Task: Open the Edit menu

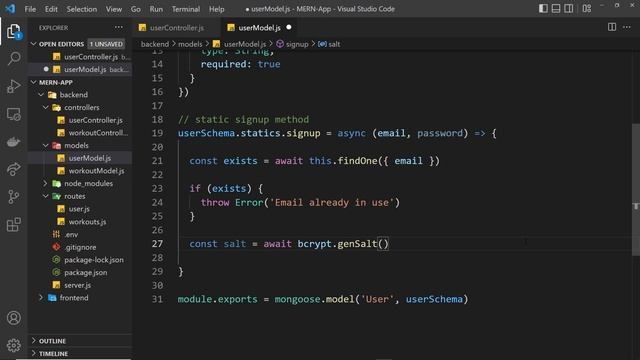Action: pyautogui.click(x=51, y=9)
